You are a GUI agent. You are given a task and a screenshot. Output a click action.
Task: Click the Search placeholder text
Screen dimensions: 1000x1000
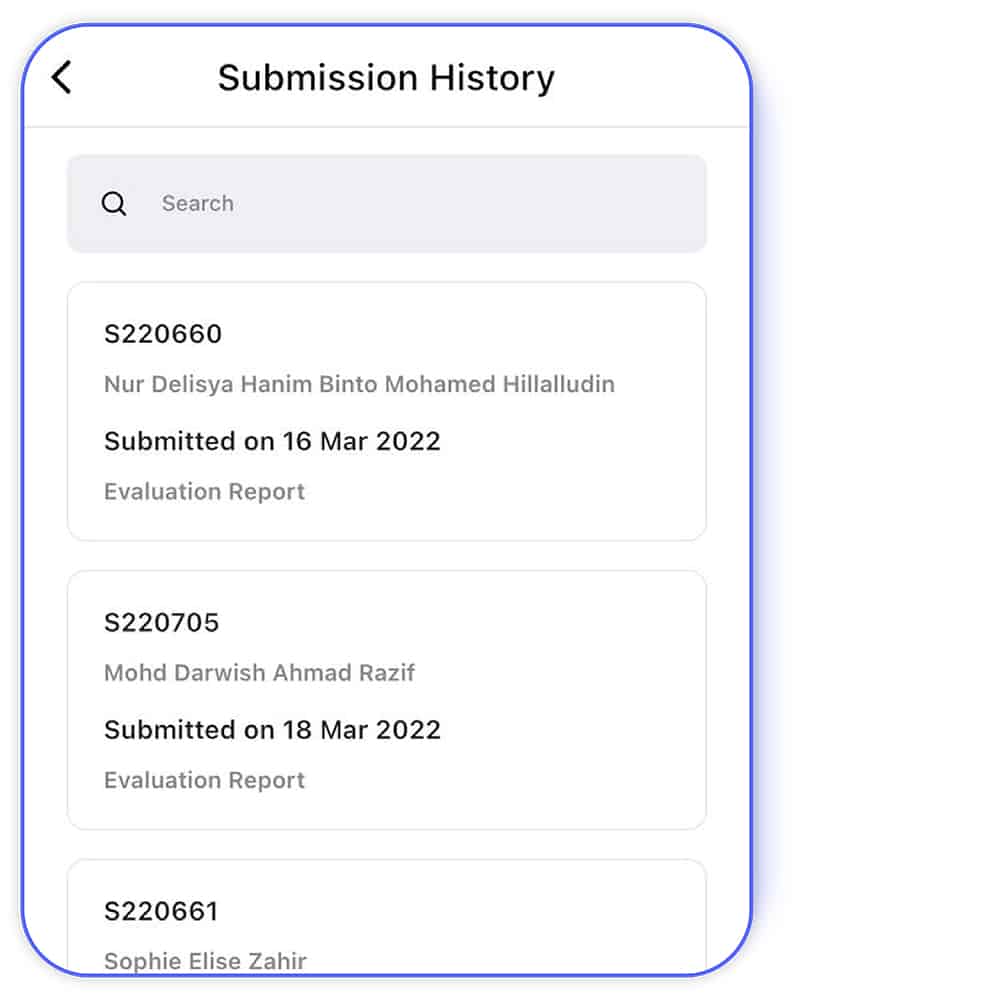[x=198, y=204]
